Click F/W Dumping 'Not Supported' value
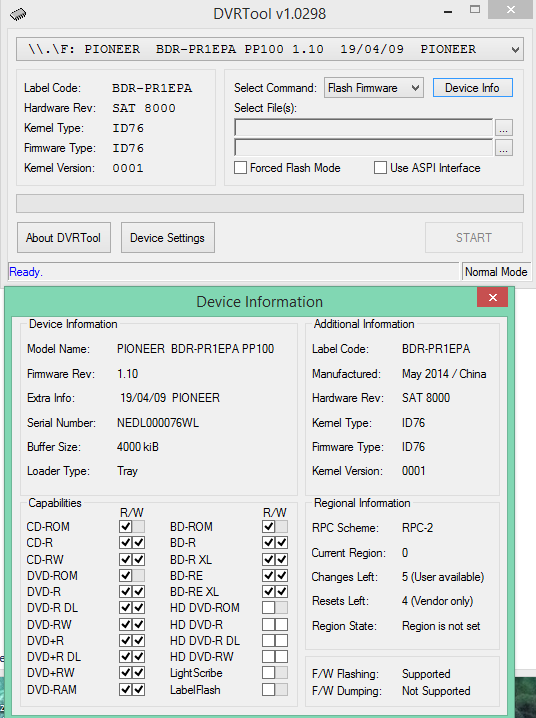The image size is (536, 718). pos(436,691)
